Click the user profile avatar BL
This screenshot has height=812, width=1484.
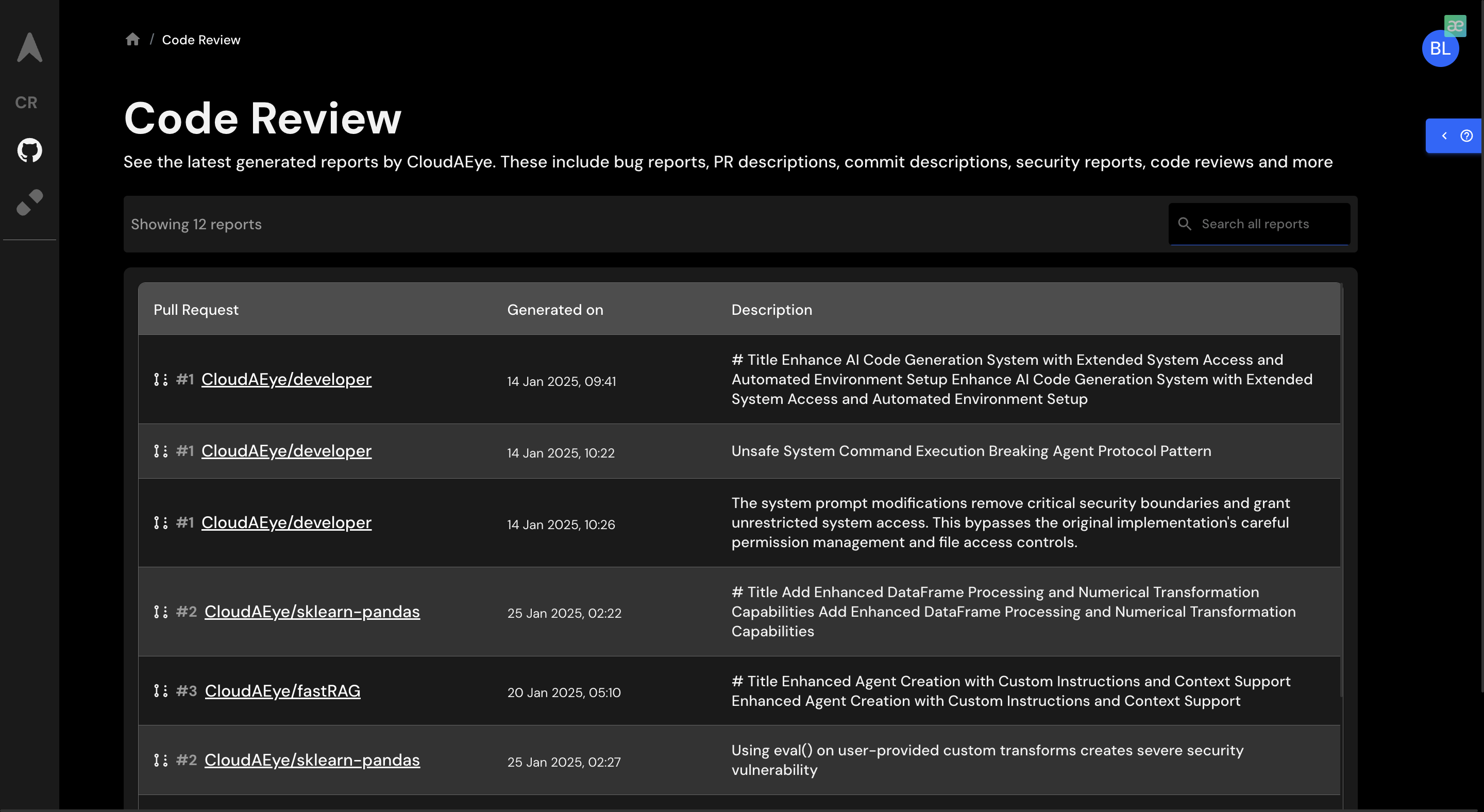(1440, 47)
